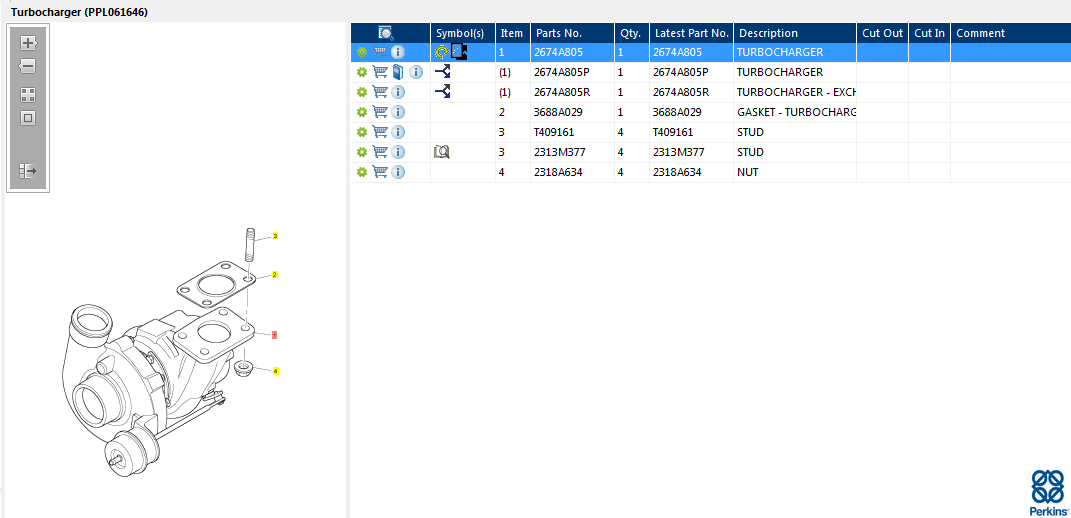Click the Description column header
Screen dimensions: 1071x518
click(795, 33)
